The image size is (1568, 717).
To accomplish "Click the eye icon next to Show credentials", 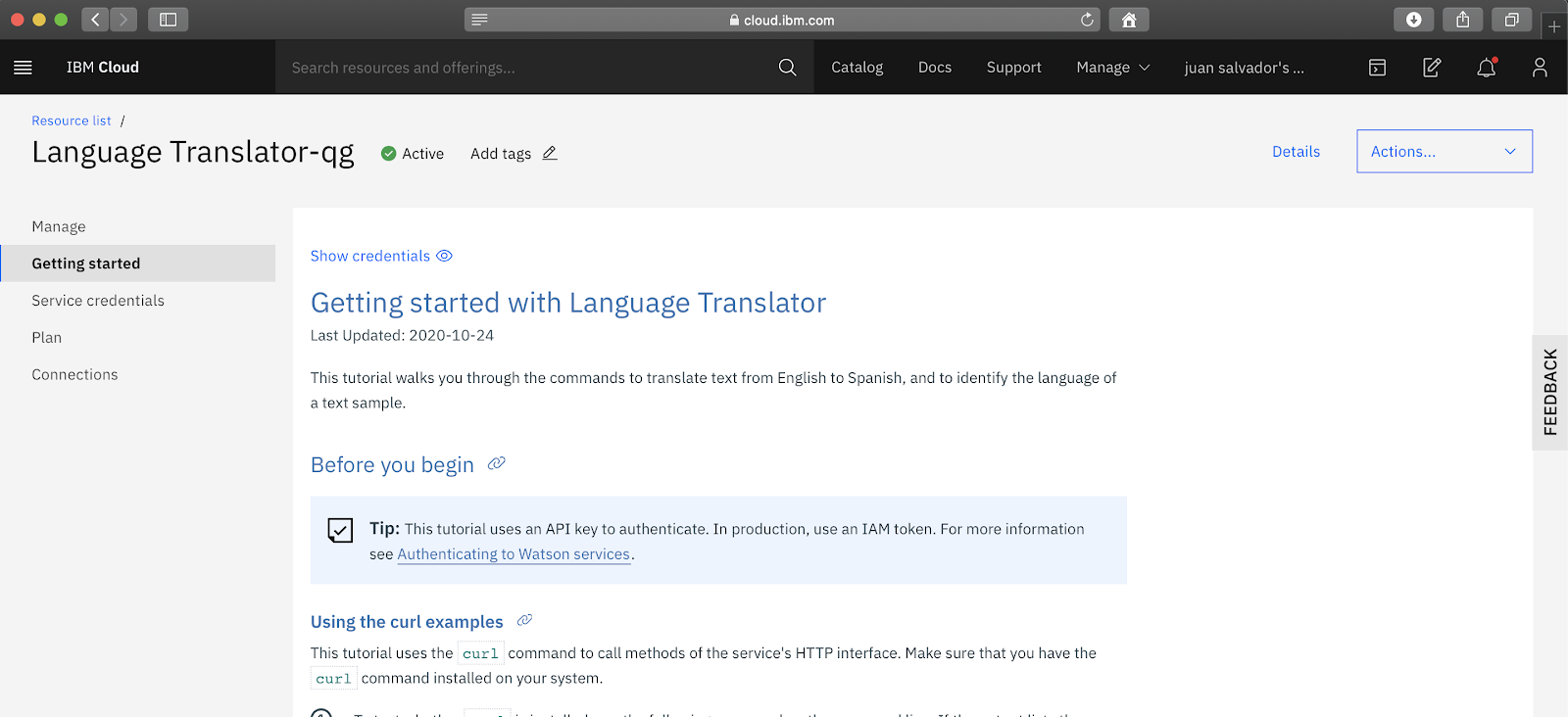I will 444,256.
